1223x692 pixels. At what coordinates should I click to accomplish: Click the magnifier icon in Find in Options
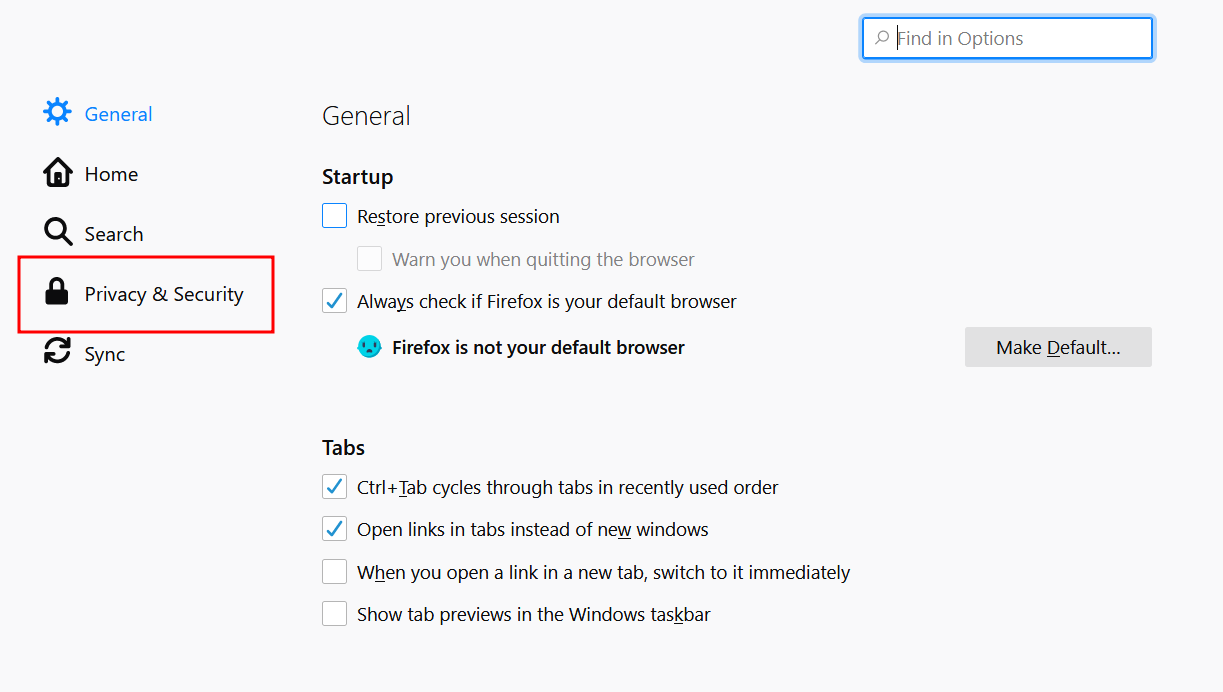pyautogui.click(x=881, y=39)
